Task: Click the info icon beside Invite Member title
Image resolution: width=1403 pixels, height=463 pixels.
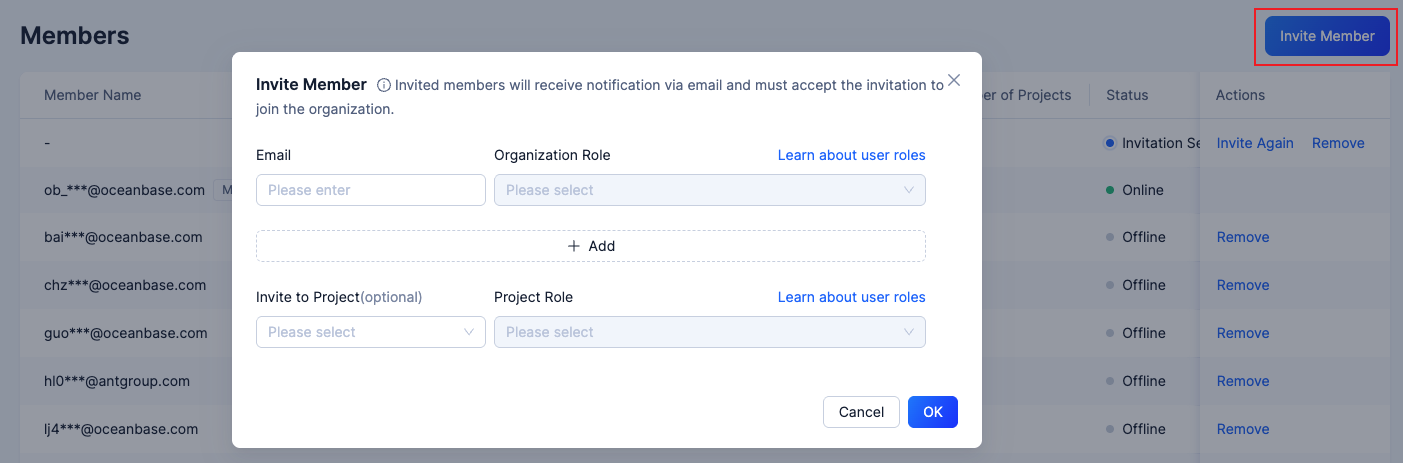Action: pyautogui.click(x=383, y=86)
